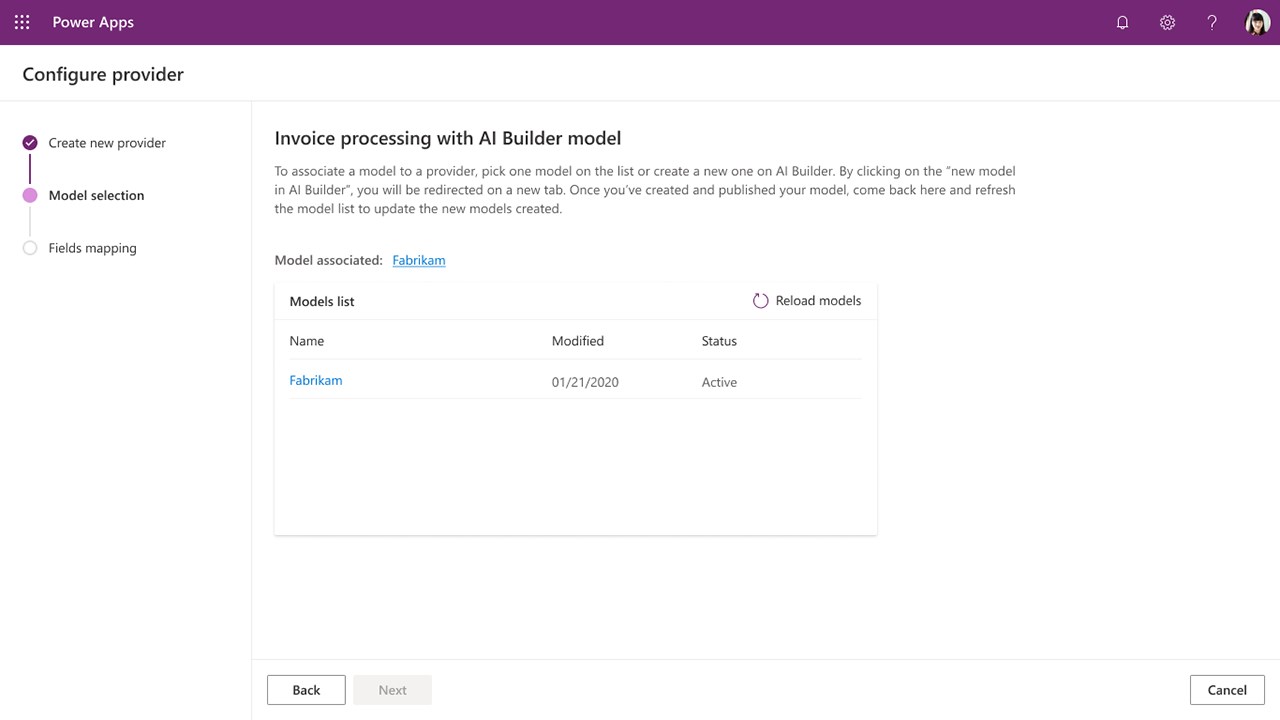Open user profile avatar
Screen dimensions: 1280x720
[x=1257, y=22]
